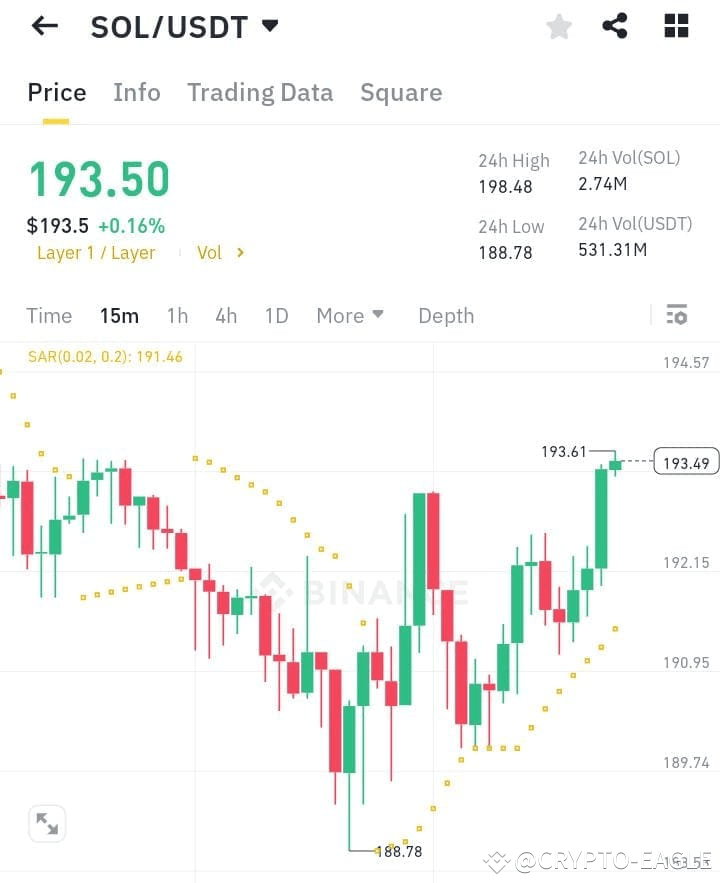
Task: Switch to the 4h timeframe
Action: [225, 315]
